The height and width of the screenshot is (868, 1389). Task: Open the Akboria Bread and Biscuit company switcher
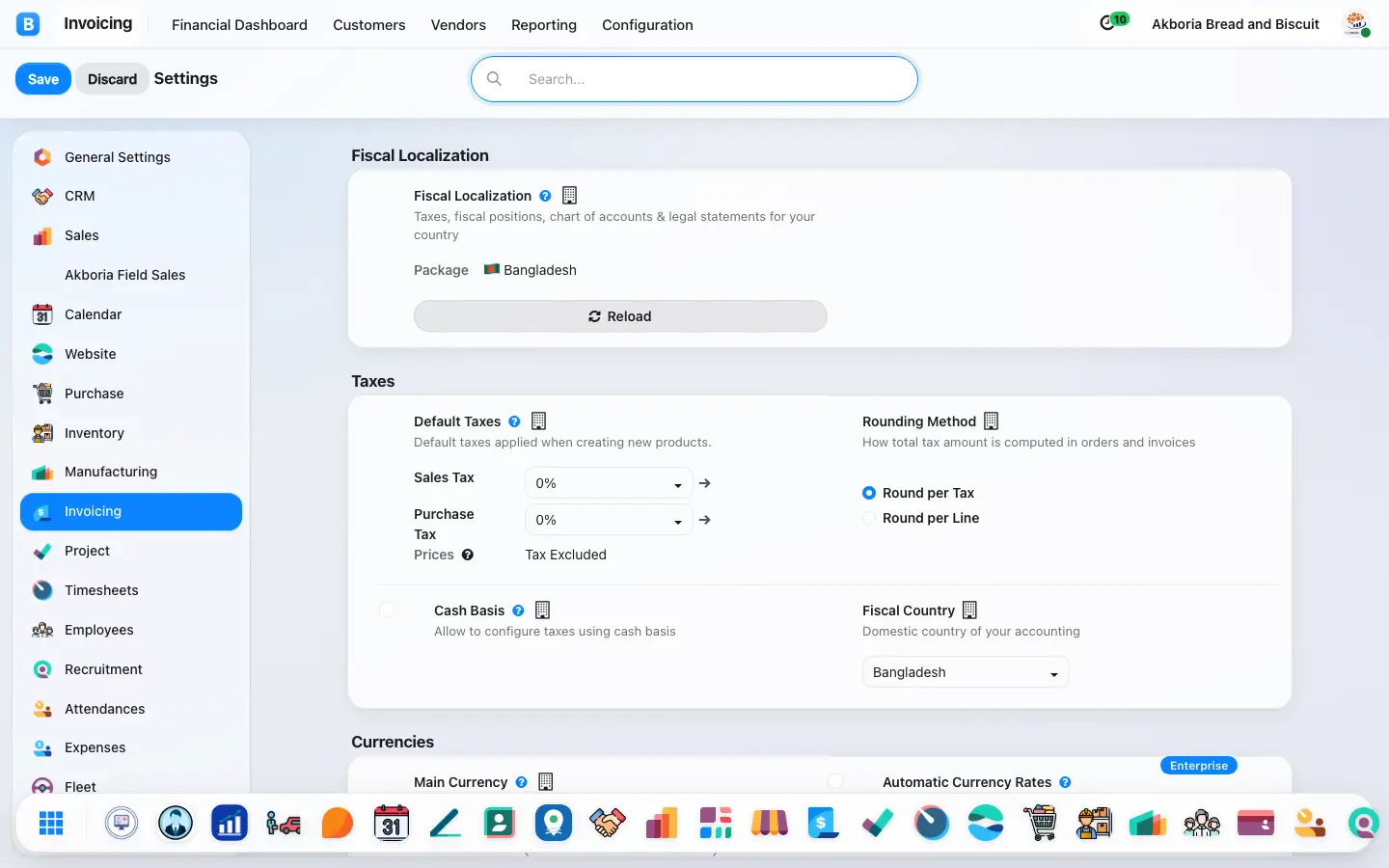(1235, 24)
